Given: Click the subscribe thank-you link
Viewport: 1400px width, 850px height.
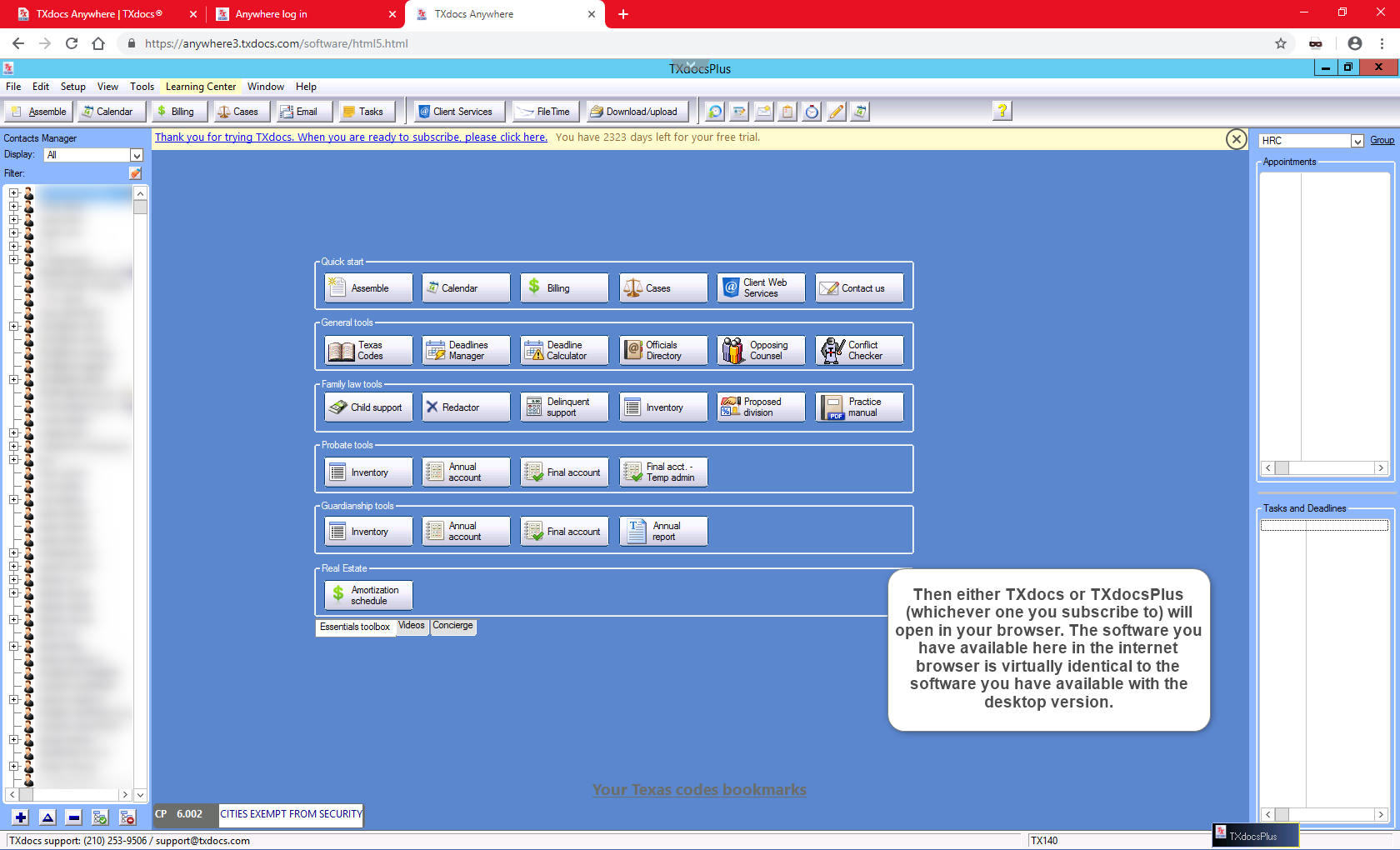Looking at the screenshot, I should point(351,137).
